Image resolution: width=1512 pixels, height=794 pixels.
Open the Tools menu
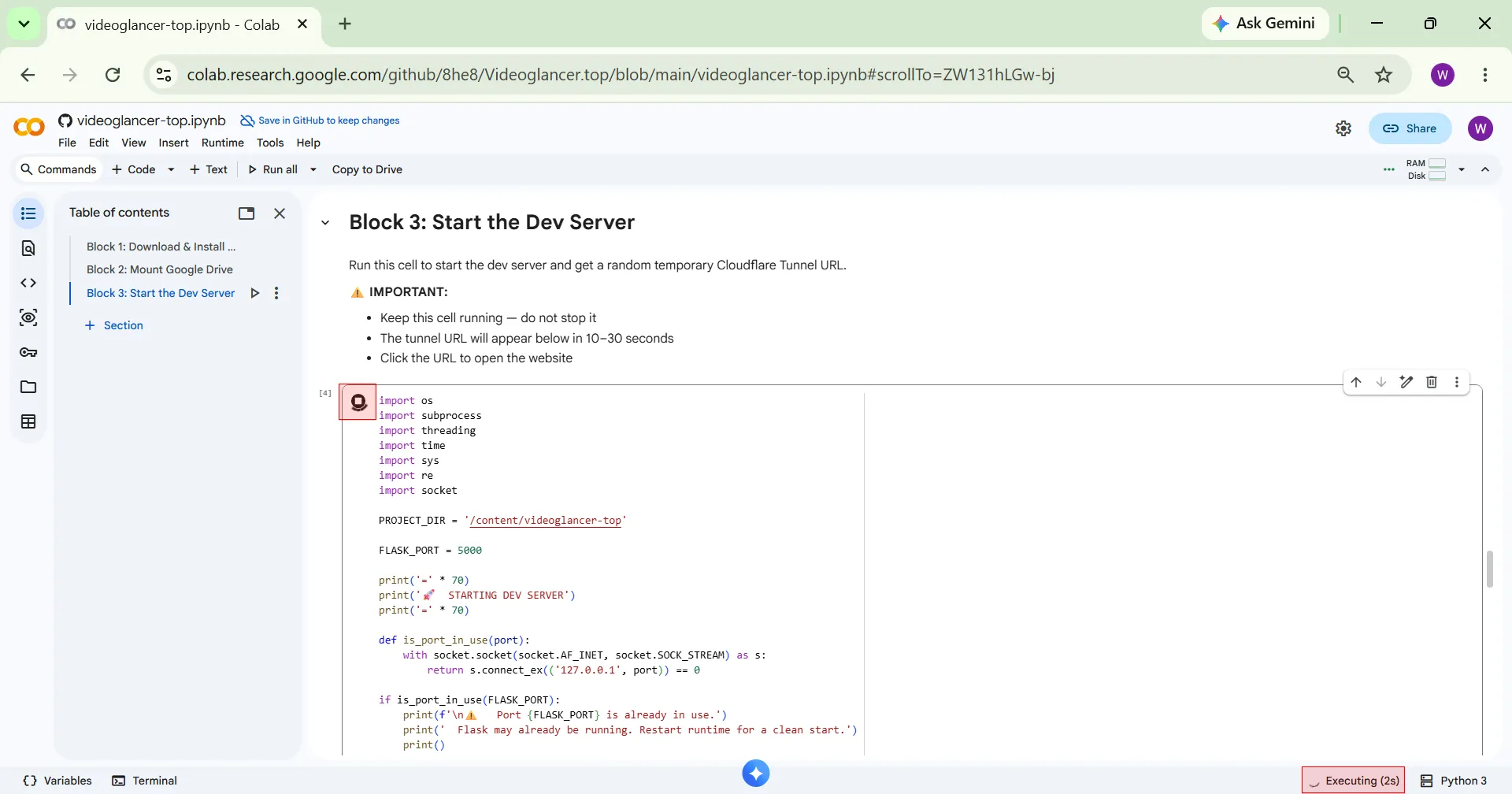270,143
